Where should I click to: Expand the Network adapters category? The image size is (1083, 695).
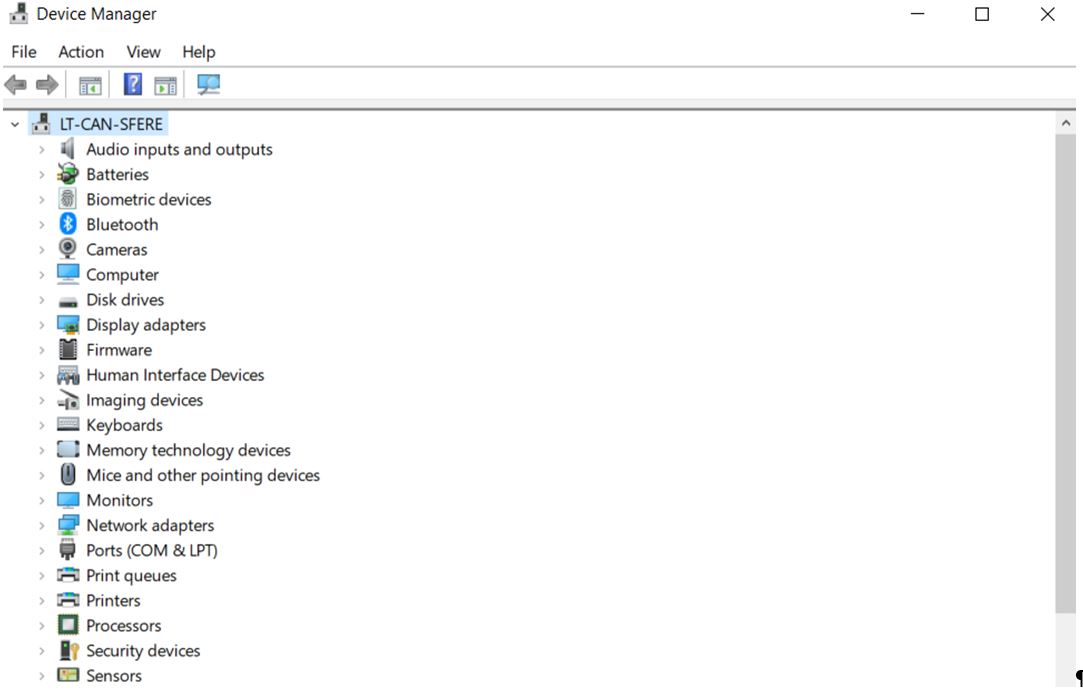click(42, 525)
